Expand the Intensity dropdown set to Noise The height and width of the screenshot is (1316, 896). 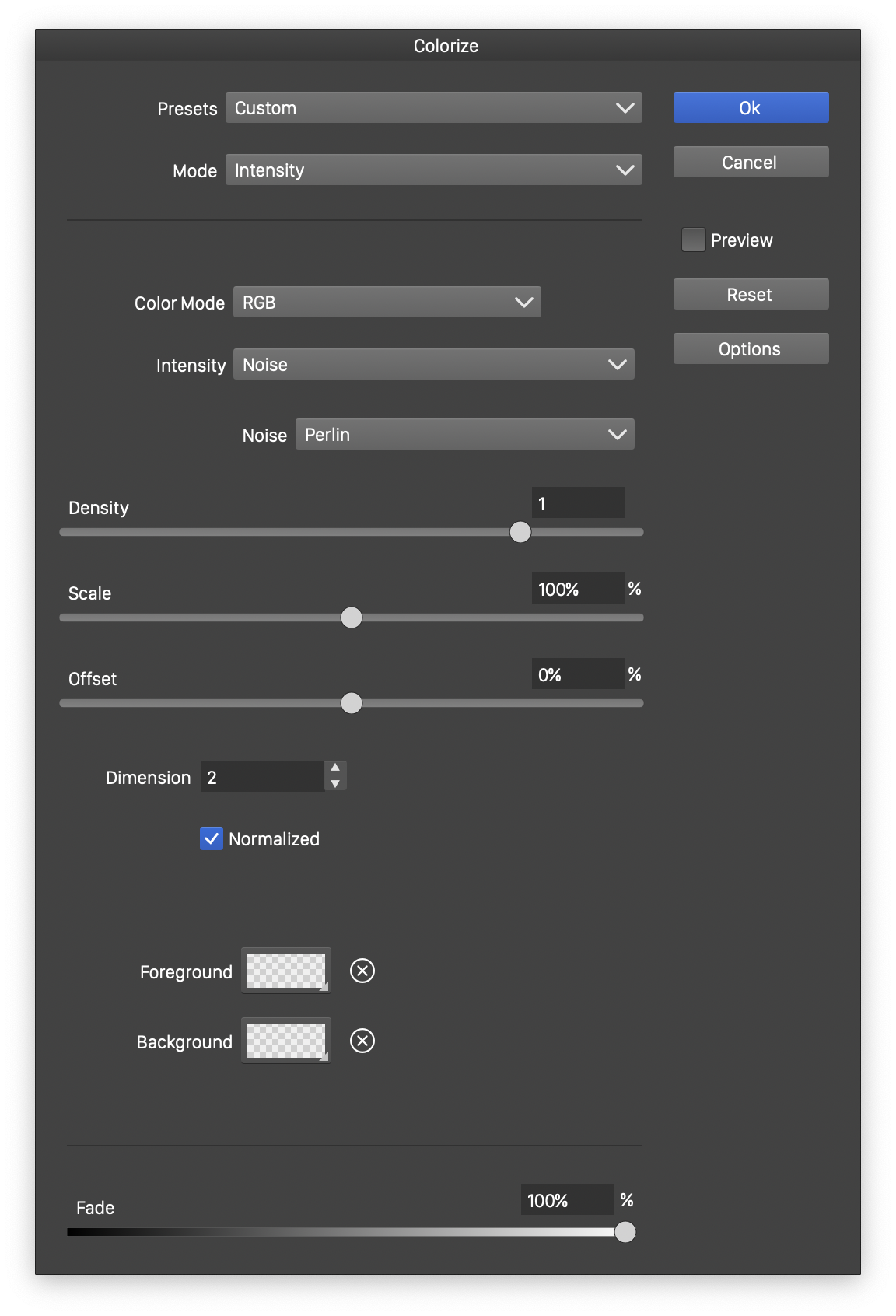tap(433, 365)
